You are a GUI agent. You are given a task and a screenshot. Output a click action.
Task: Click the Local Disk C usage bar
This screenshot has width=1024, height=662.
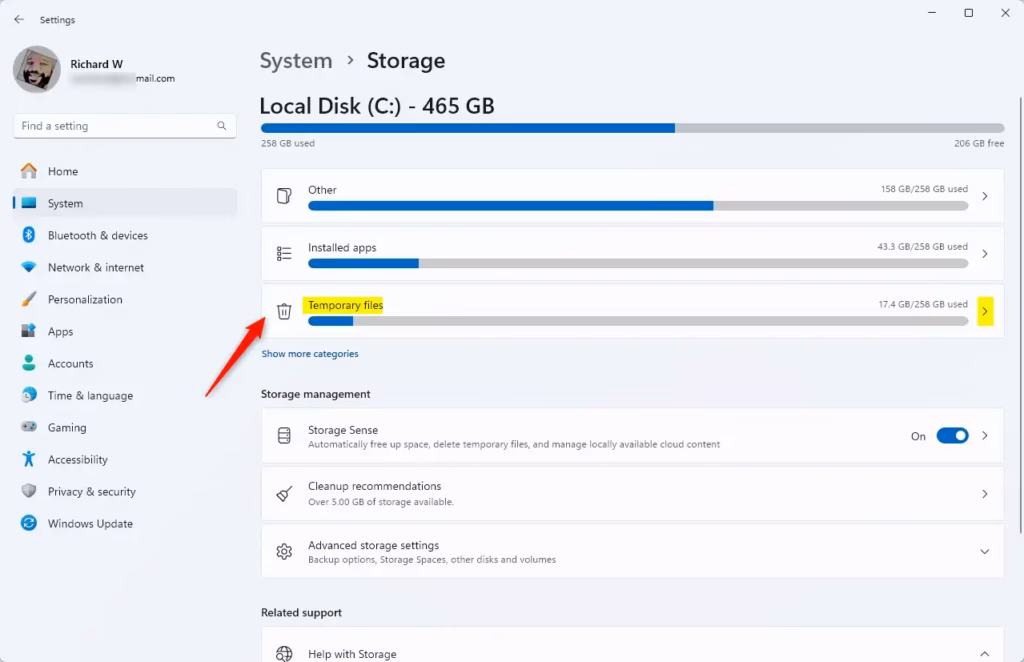pyautogui.click(x=632, y=128)
